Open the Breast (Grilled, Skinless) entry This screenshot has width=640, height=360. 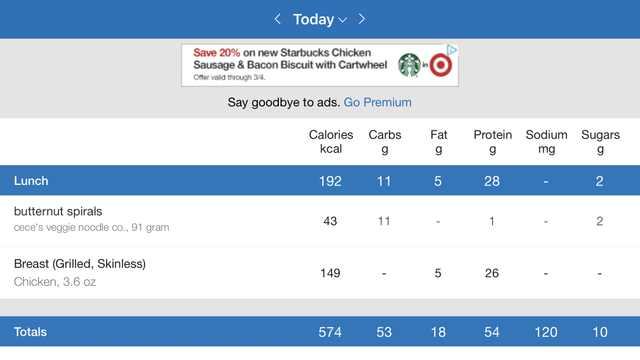tap(320, 273)
